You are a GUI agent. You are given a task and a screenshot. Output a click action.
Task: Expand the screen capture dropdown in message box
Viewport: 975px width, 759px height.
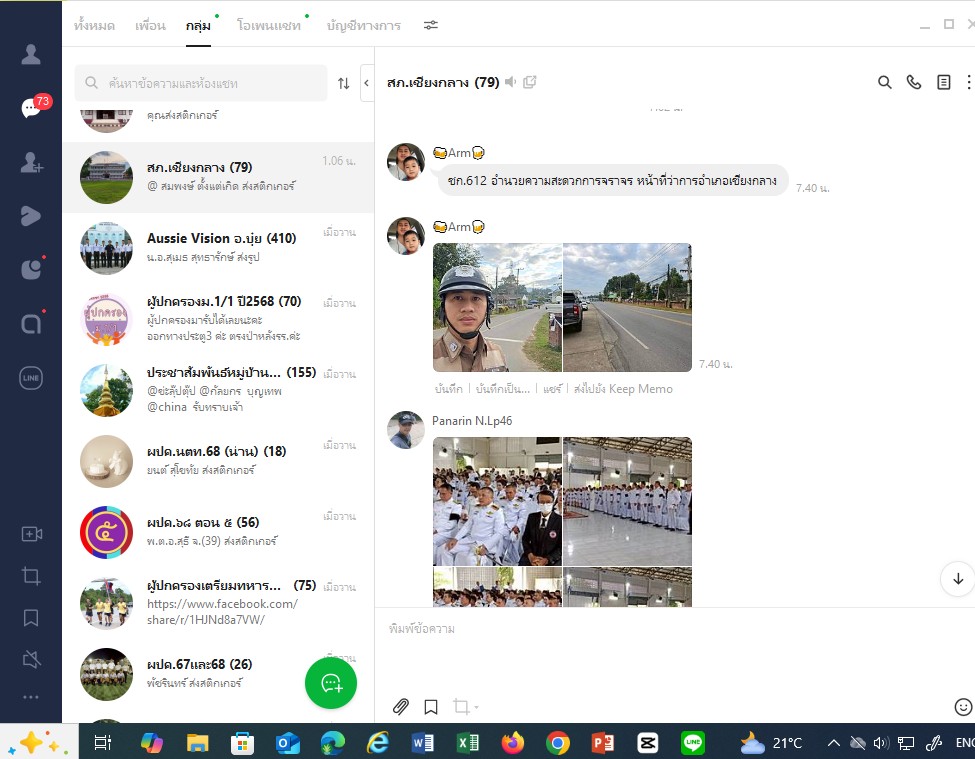click(x=476, y=708)
